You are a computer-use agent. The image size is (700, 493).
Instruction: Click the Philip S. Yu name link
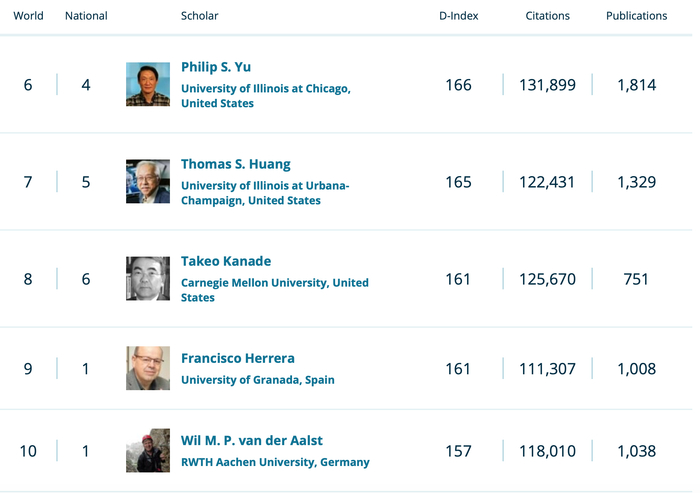point(216,67)
